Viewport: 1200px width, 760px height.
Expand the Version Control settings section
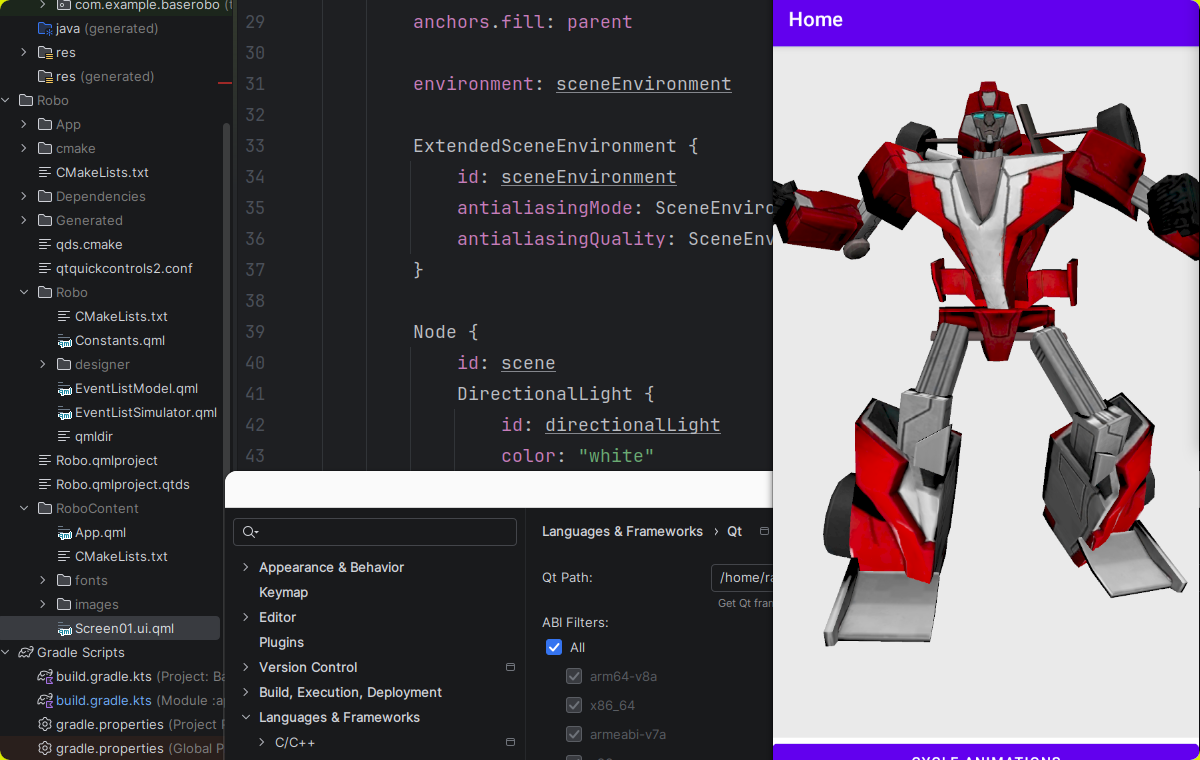pyautogui.click(x=246, y=667)
